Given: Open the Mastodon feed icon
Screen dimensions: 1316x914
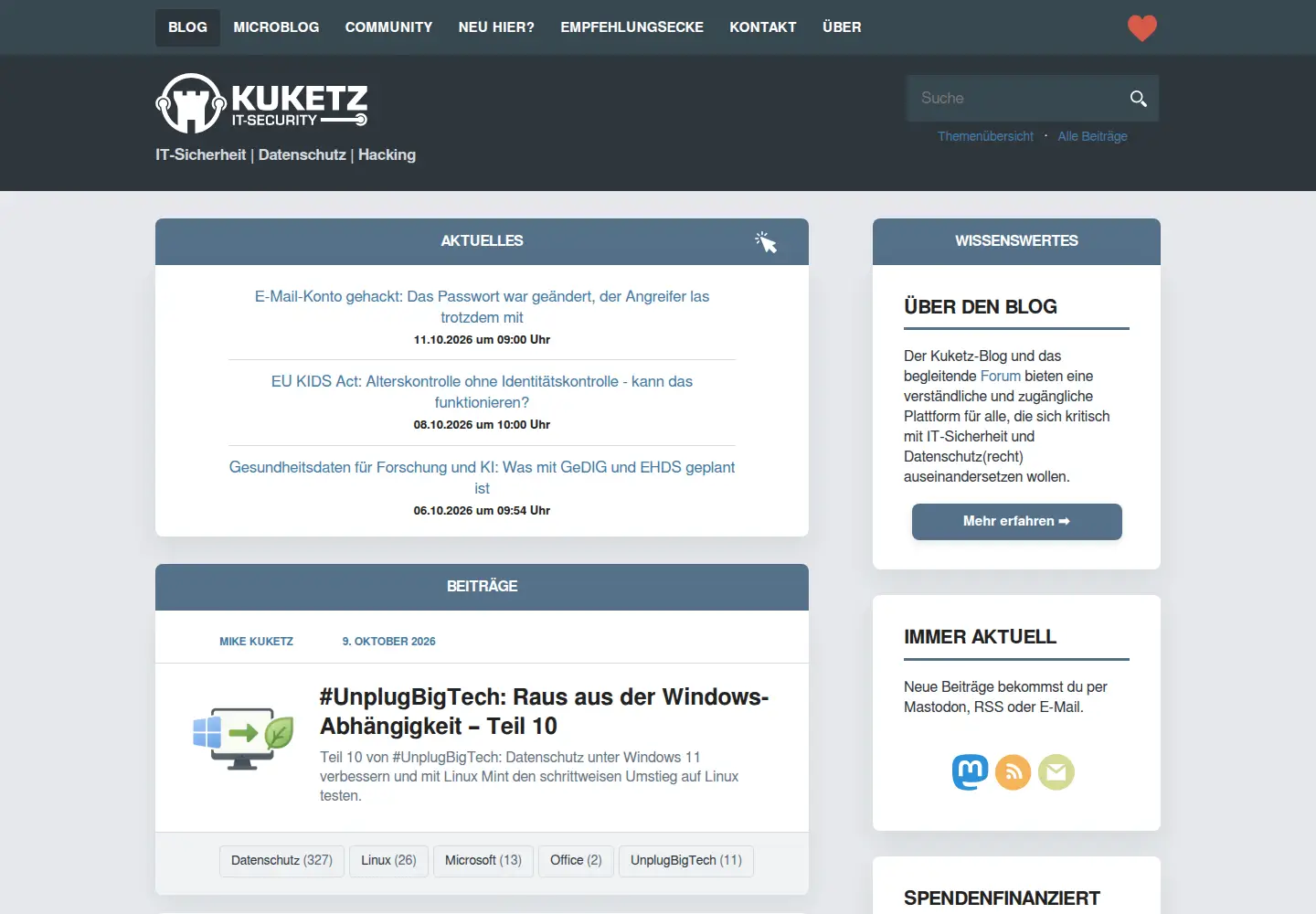Looking at the screenshot, I should point(970,772).
